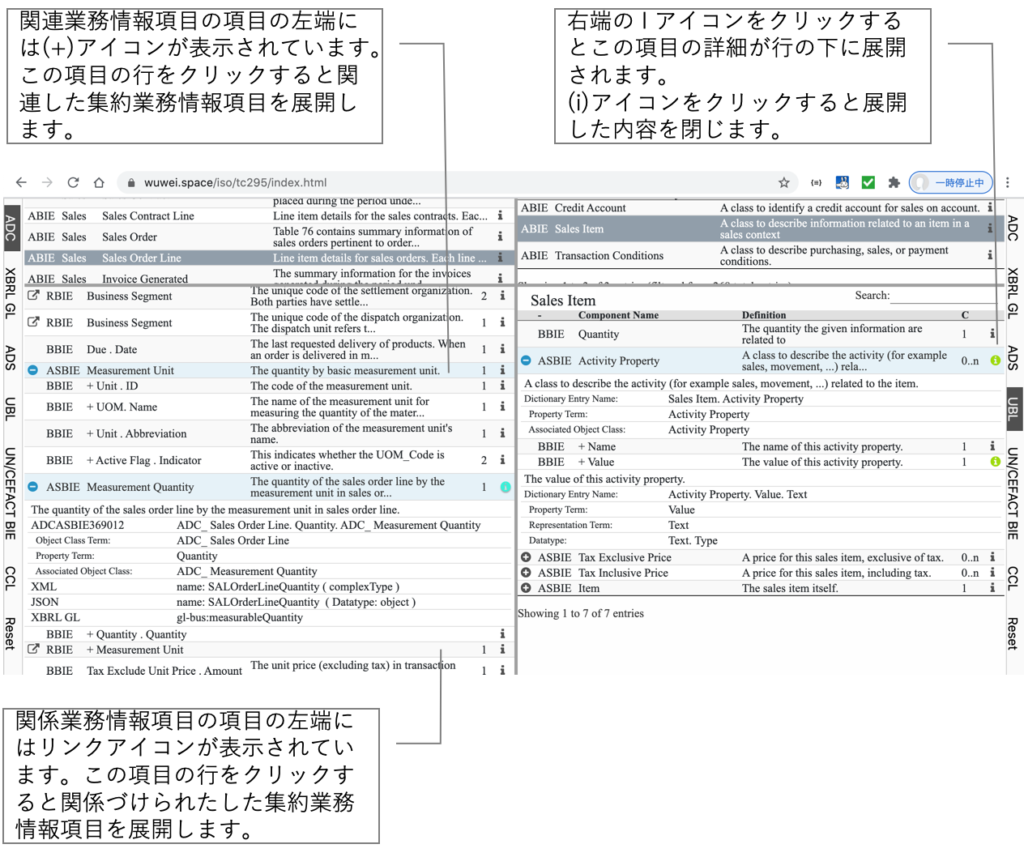Go back with the browser back arrow
Screen dimensions: 1024x857
pyautogui.click(x=21, y=182)
